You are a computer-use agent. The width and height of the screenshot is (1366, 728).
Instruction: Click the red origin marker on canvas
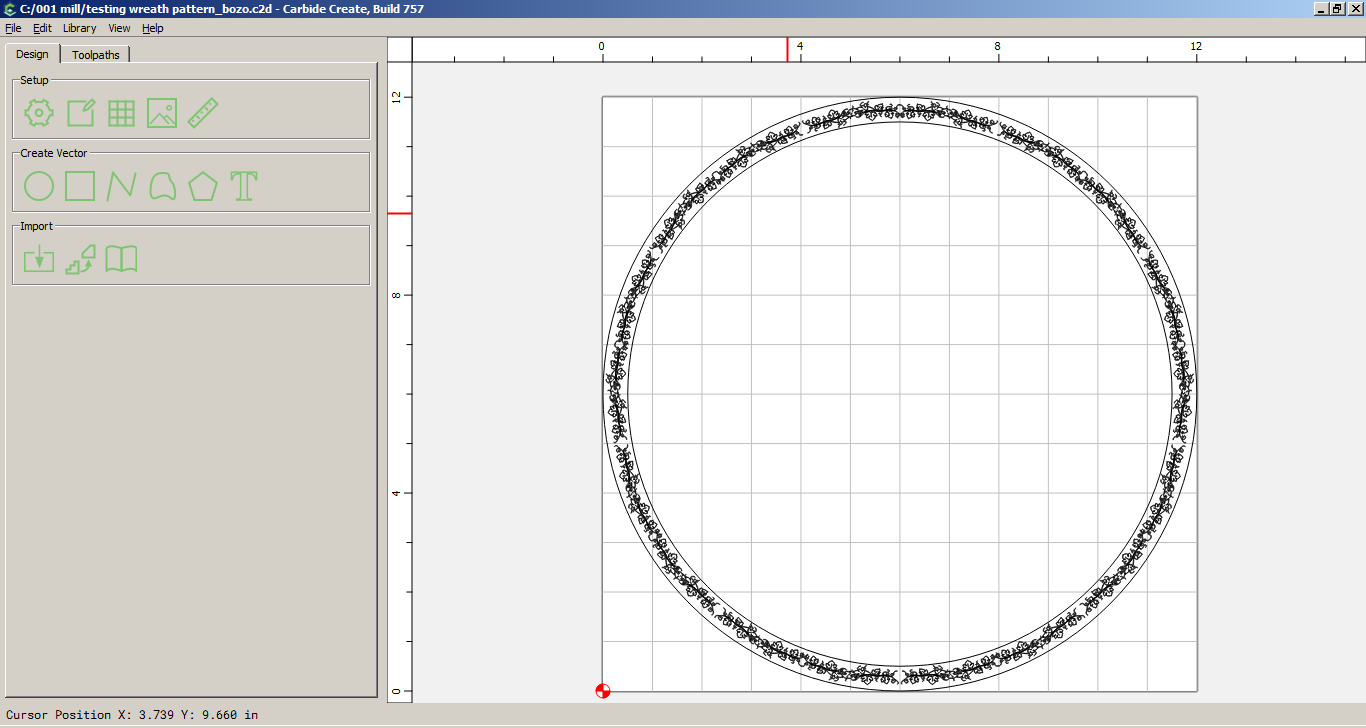tap(602, 690)
